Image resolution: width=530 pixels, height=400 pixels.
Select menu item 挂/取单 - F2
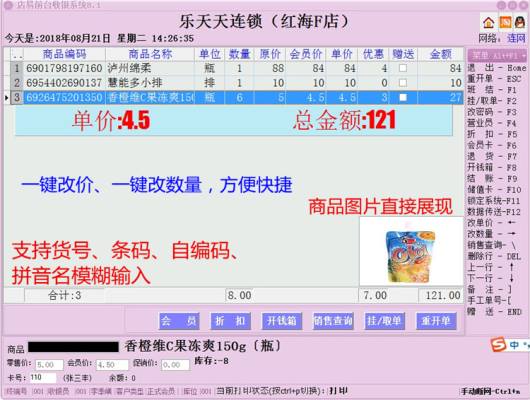point(492,101)
